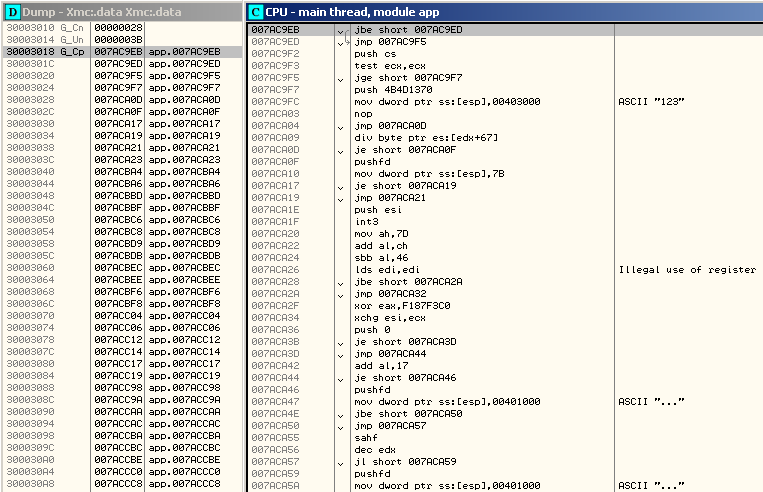This screenshot has height=492, width=763.
Task: Click jump arrow beside address 007ACA57 in CPU
Action: coord(341,461)
